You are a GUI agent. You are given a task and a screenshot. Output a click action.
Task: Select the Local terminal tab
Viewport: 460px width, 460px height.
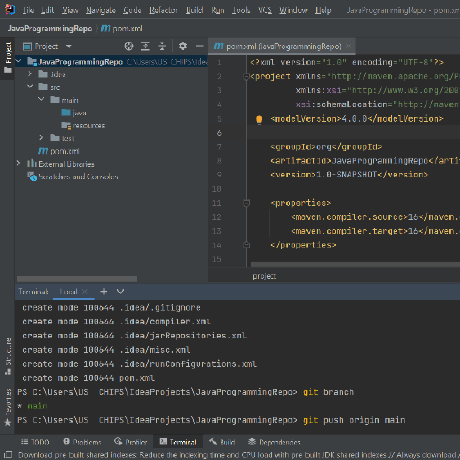coord(68,292)
